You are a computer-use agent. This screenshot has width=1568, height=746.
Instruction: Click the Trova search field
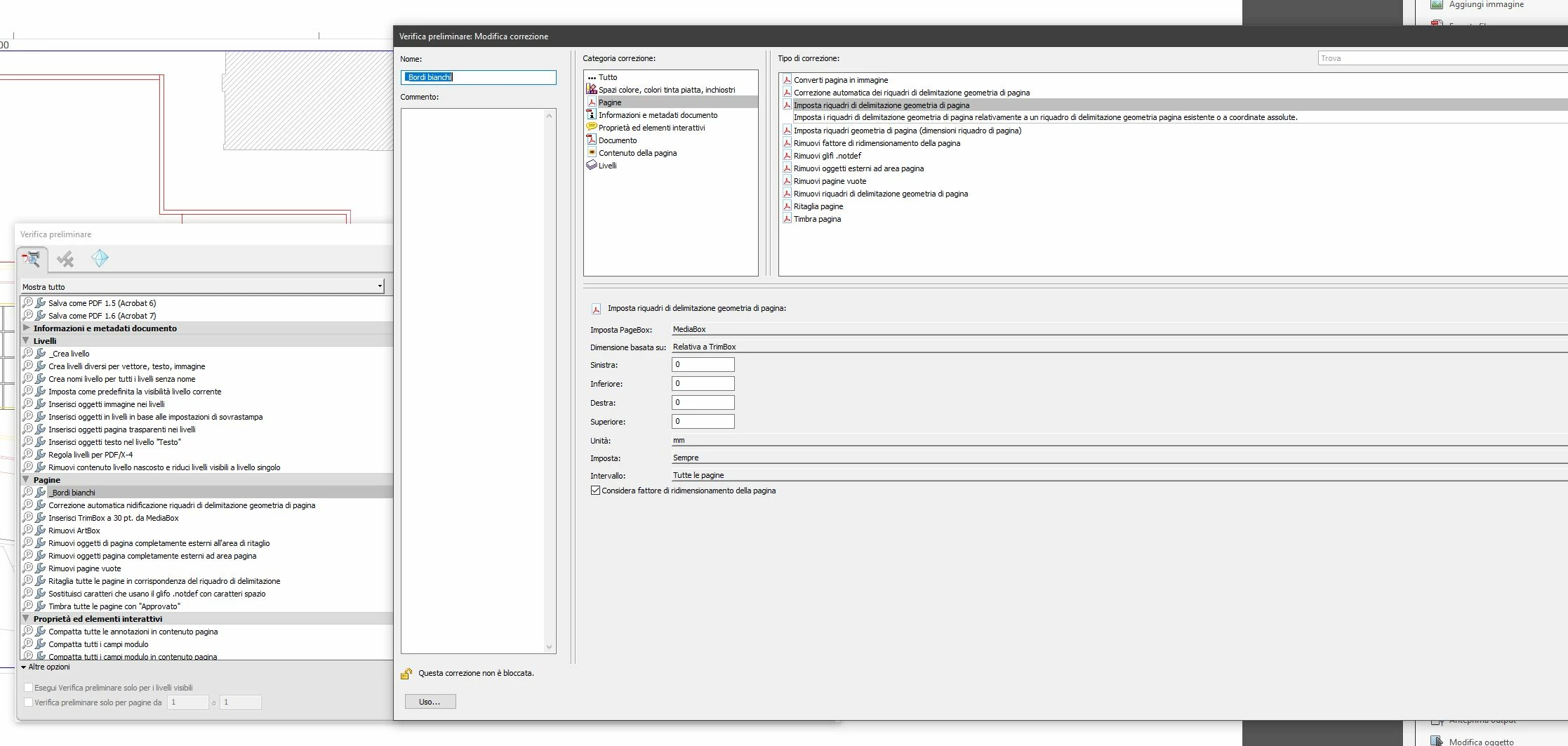1442,58
